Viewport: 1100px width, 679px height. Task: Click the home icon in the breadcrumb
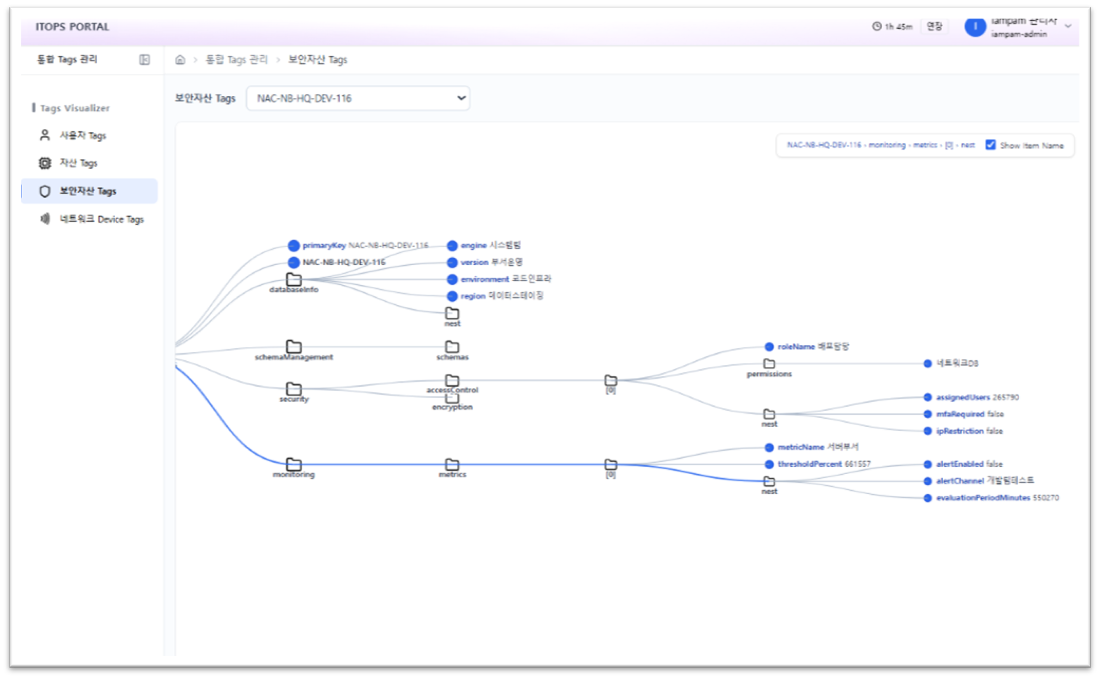[x=180, y=60]
